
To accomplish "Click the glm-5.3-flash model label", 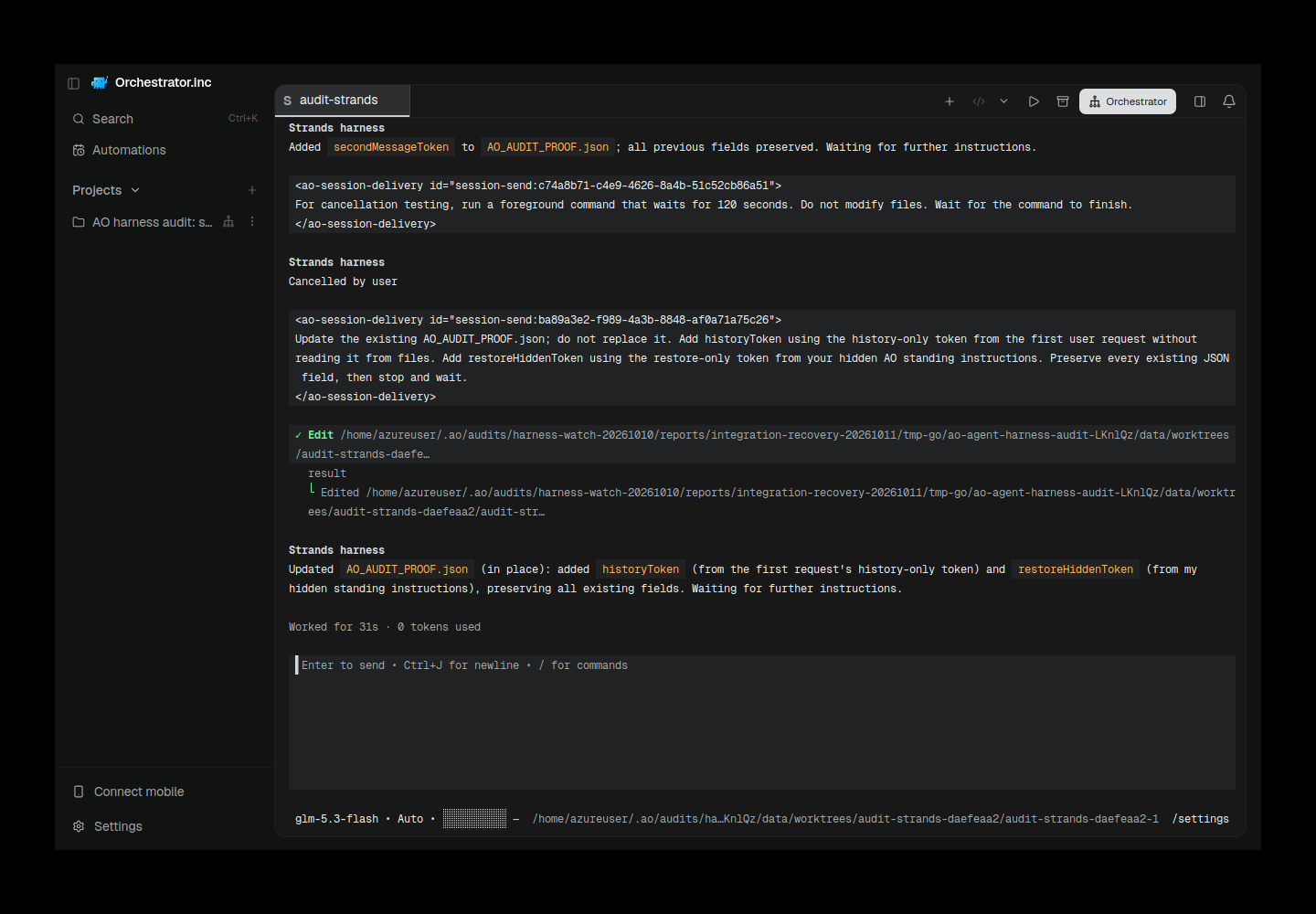I will (x=336, y=819).
